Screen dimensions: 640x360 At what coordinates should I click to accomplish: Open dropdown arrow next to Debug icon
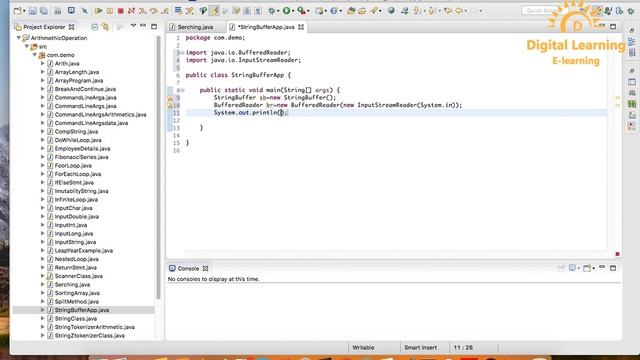(278, 11)
